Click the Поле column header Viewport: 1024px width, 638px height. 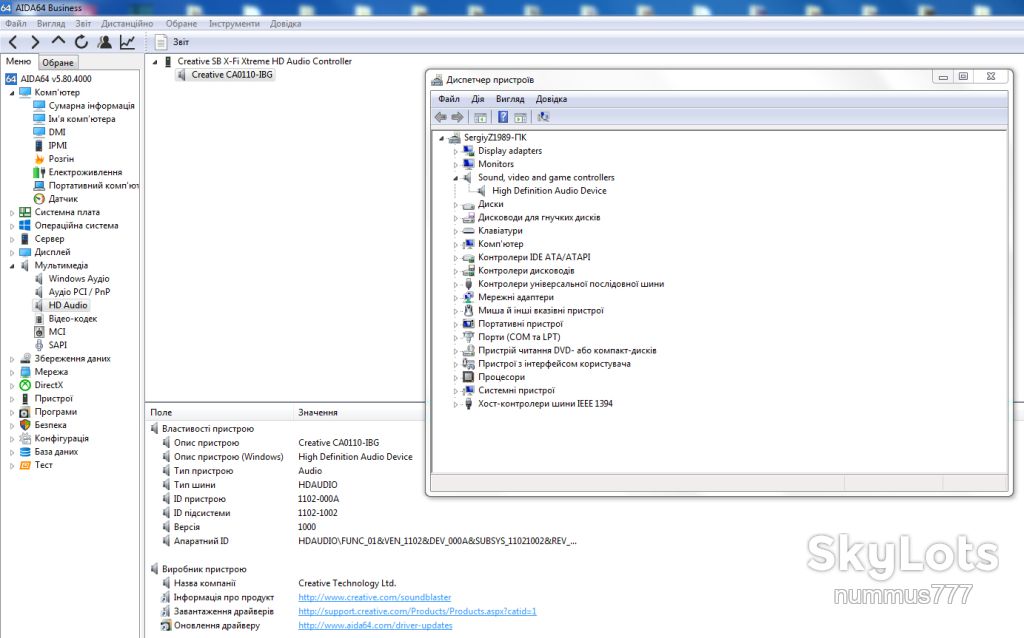click(219, 413)
